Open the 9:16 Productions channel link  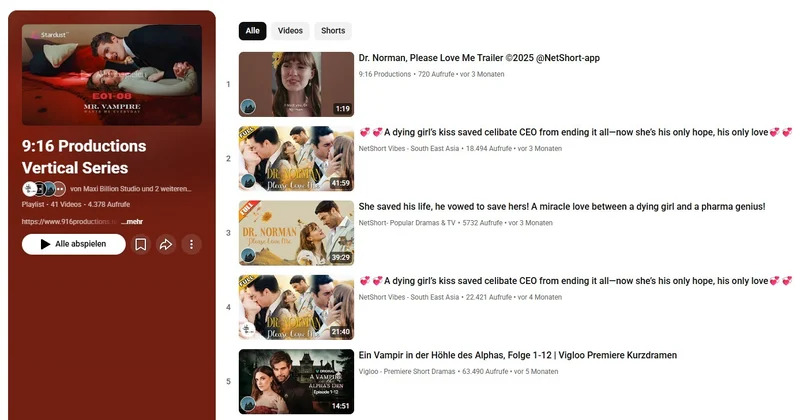385,75
